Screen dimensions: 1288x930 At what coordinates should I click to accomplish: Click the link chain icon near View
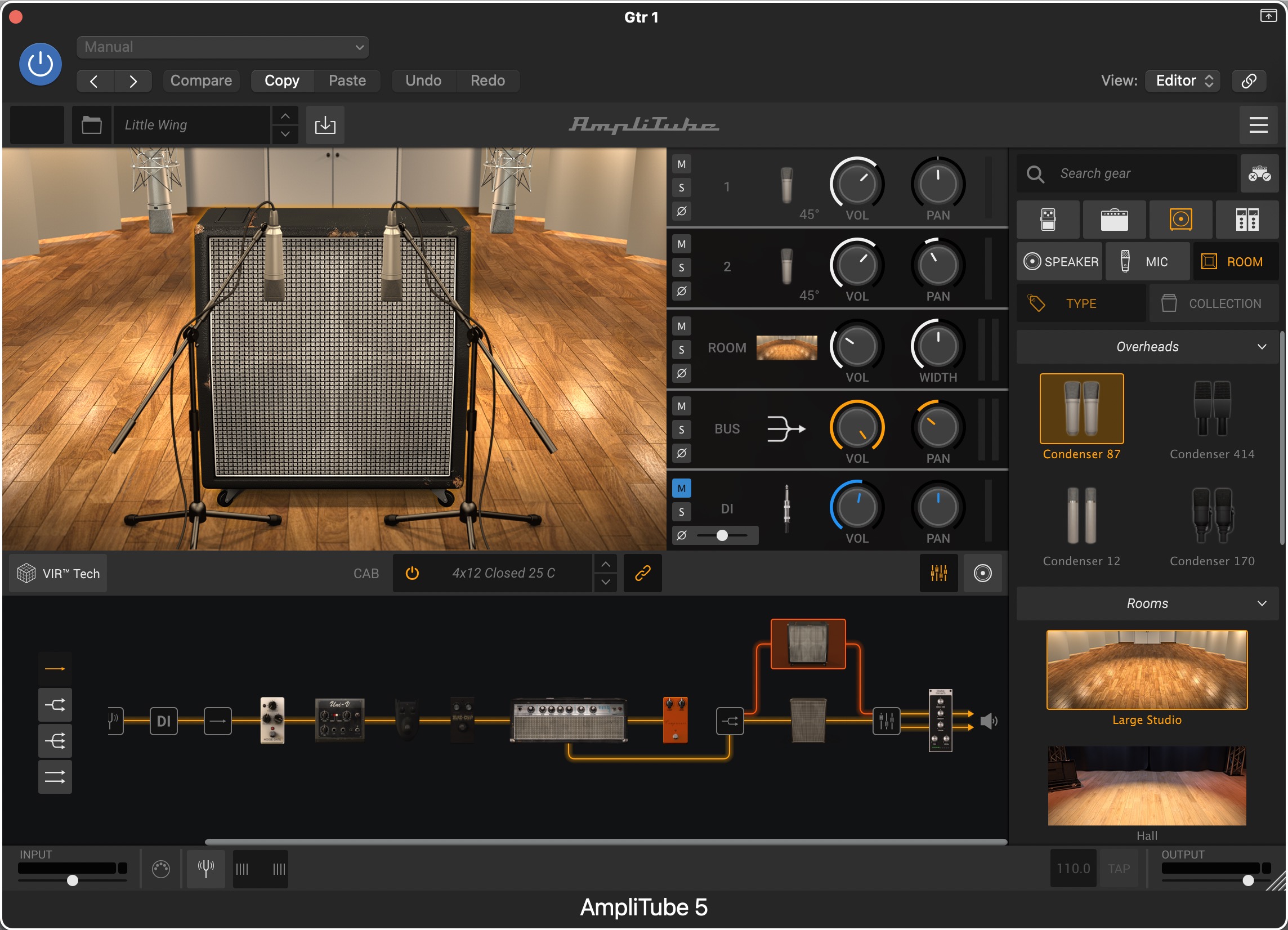tap(1249, 81)
